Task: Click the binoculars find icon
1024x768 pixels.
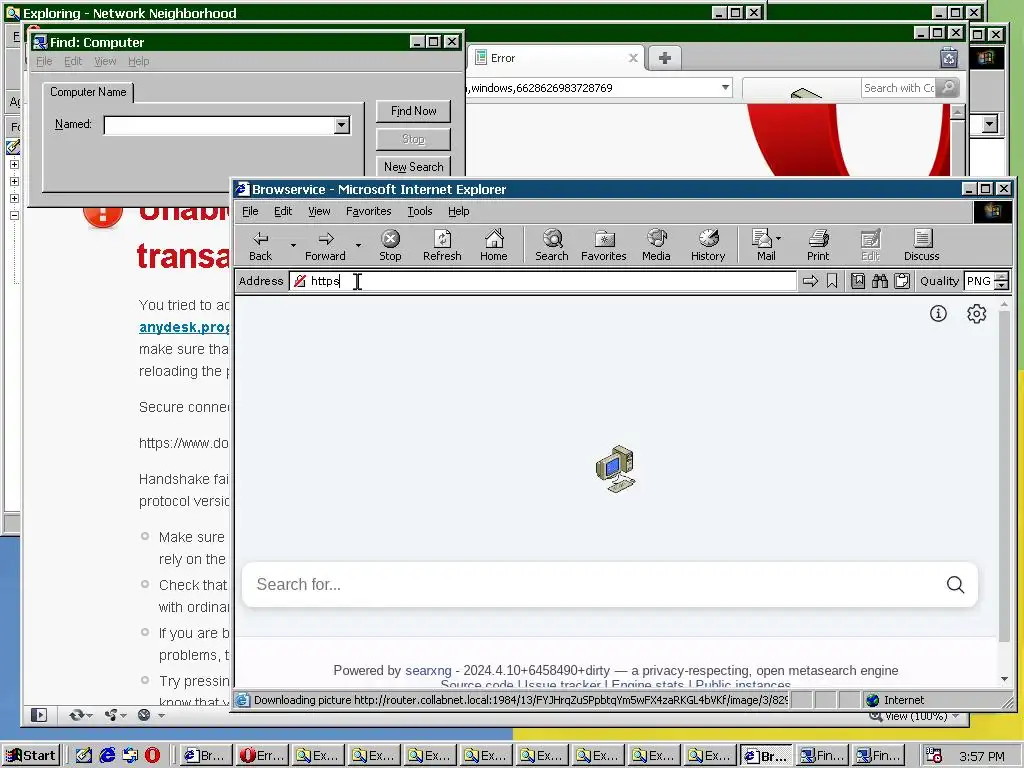Action: [x=880, y=281]
